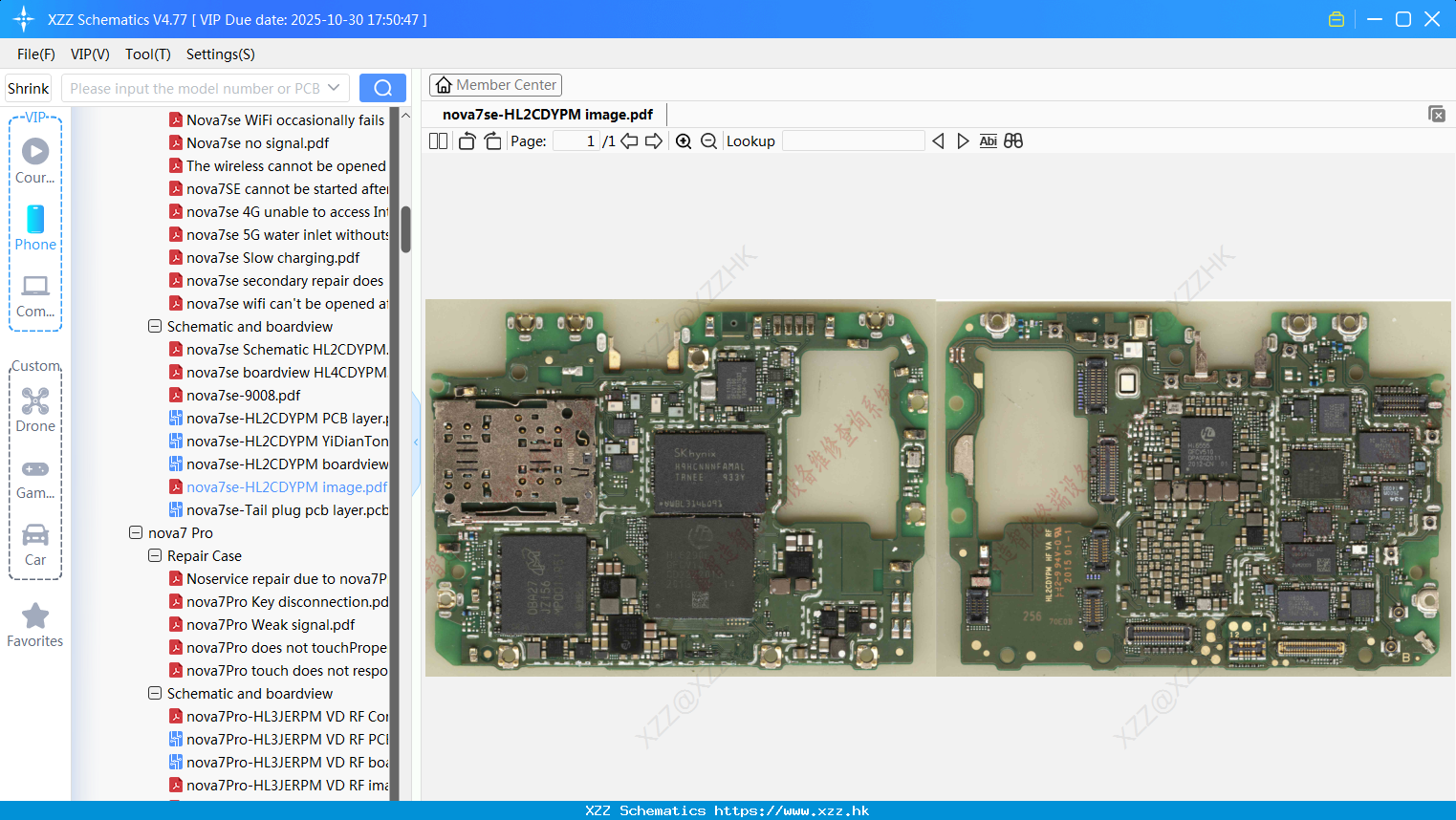The height and width of the screenshot is (820, 1456).
Task: Collapse the left tree panel handle
Action: pyautogui.click(x=416, y=442)
